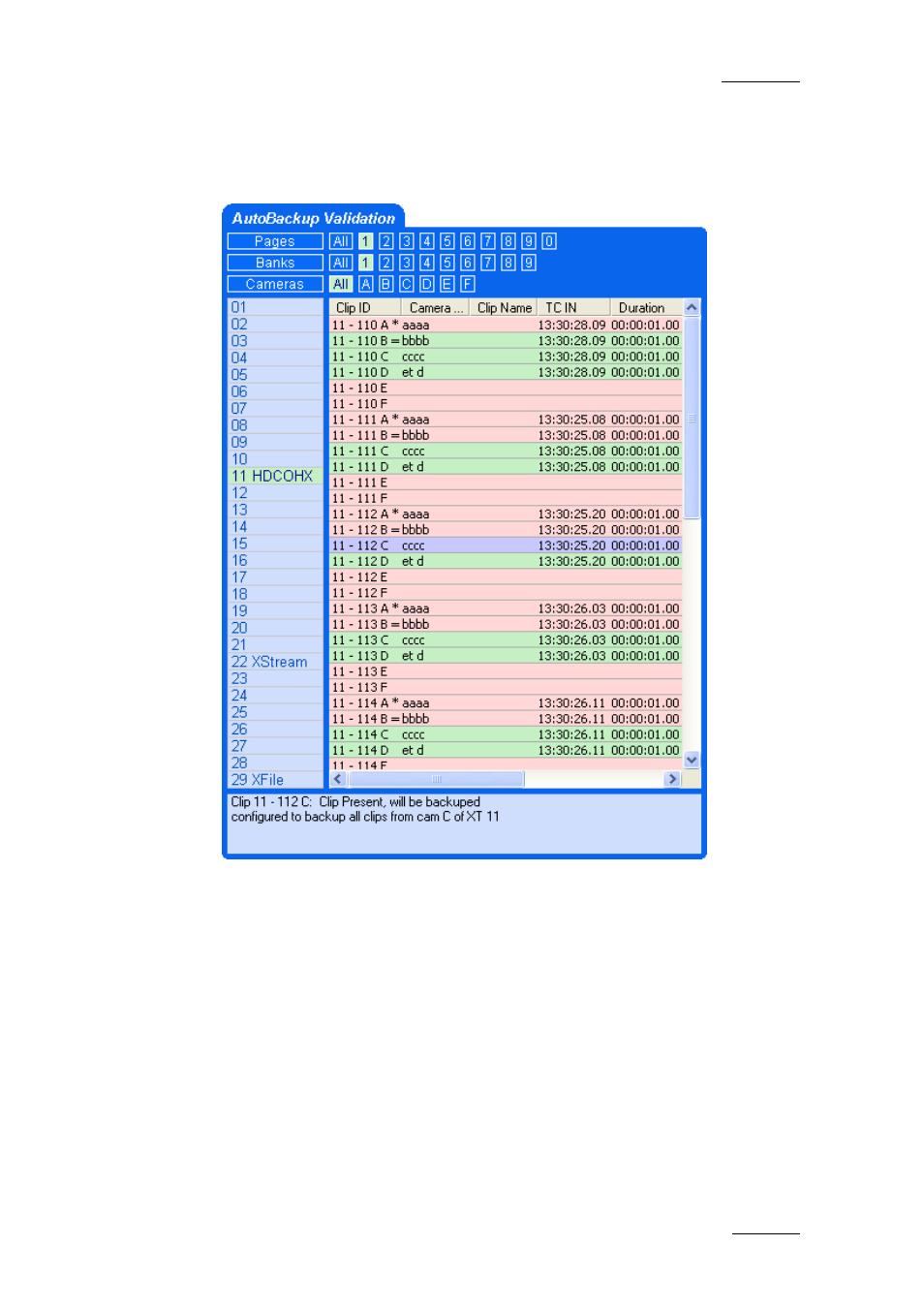Select server 01 in list
924x1308 pixels.
click(276, 307)
